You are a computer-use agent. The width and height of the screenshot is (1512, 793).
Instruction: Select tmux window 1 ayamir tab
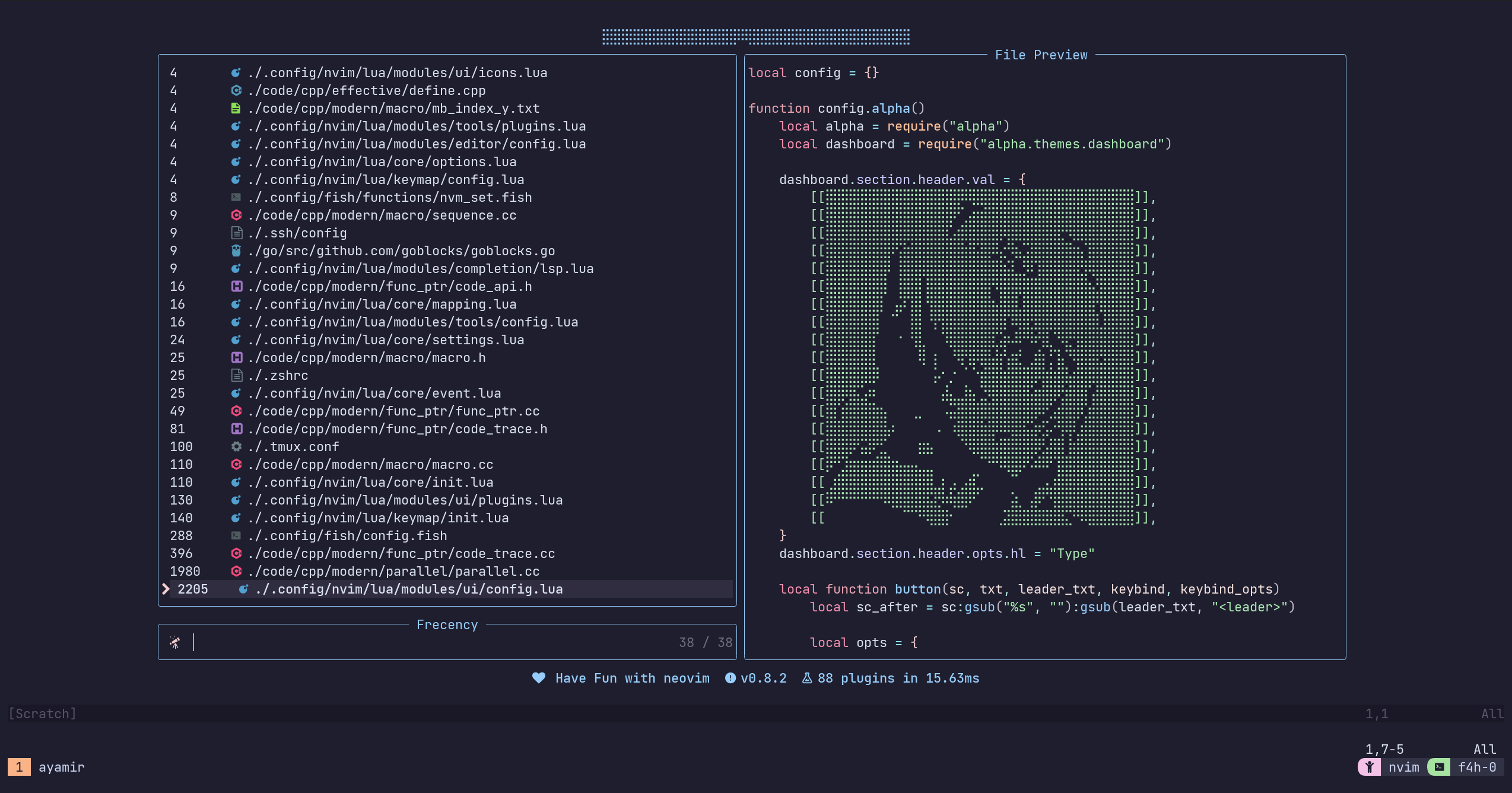[47, 767]
